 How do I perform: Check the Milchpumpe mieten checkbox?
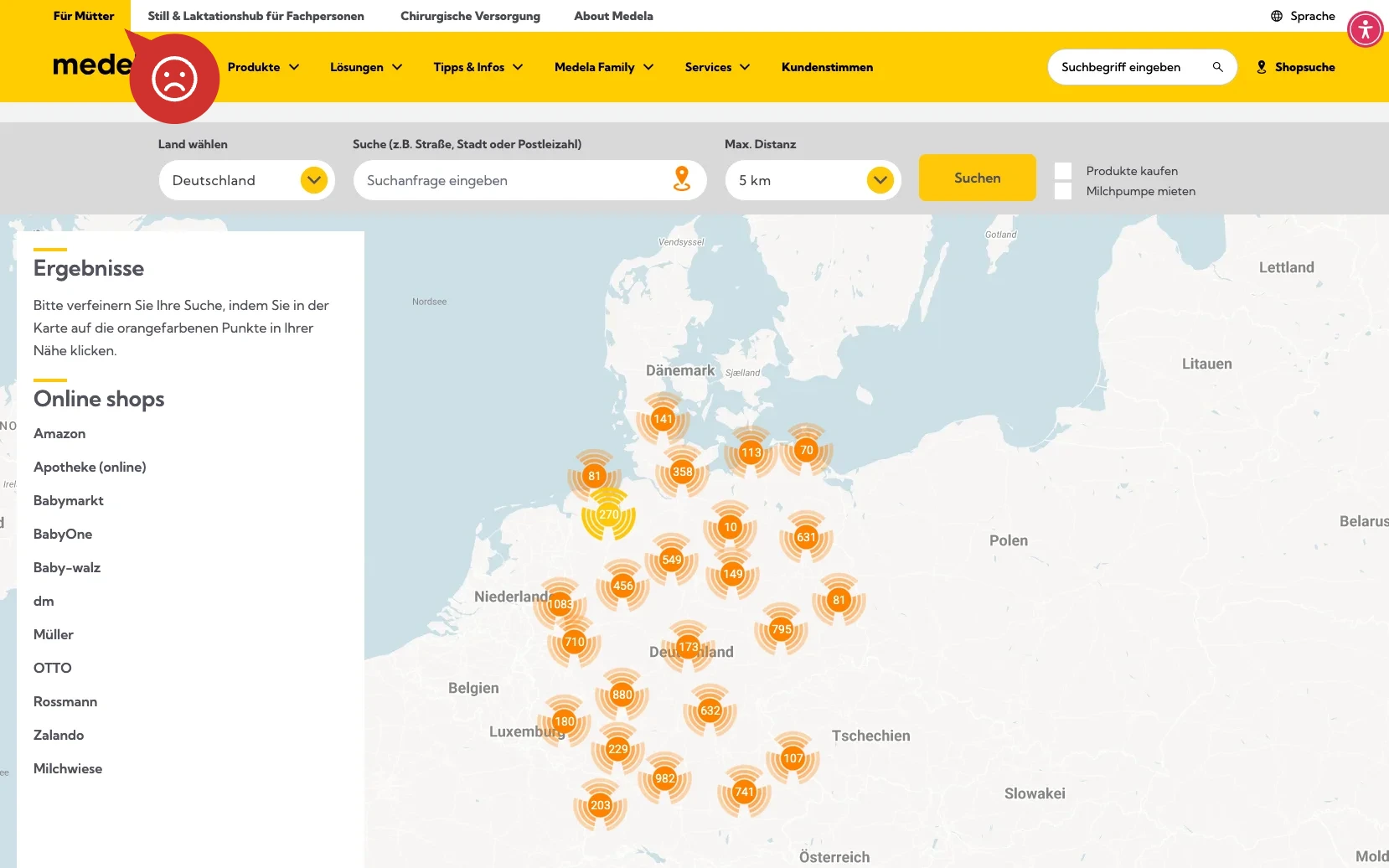point(1063,191)
